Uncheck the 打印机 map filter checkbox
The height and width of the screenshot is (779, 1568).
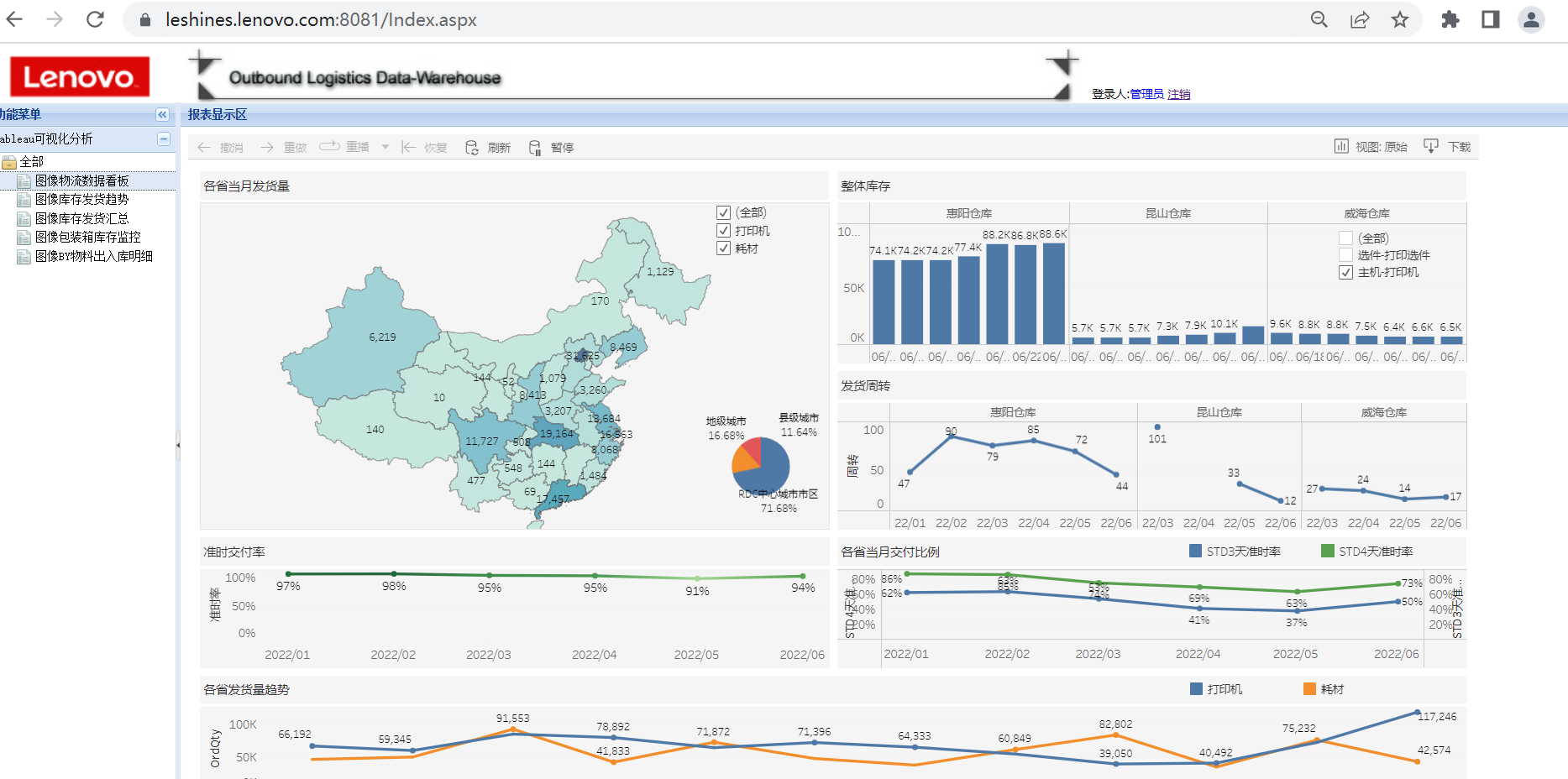pyautogui.click(x=723, y=231)
